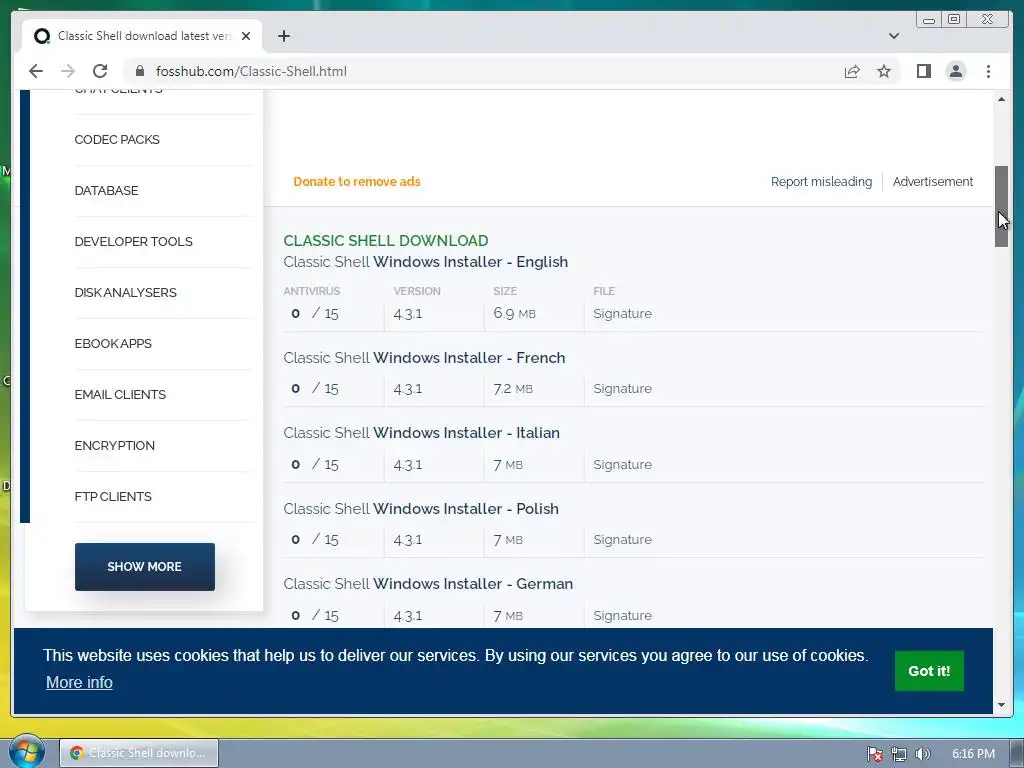Bookmark this page with the star

884,71
